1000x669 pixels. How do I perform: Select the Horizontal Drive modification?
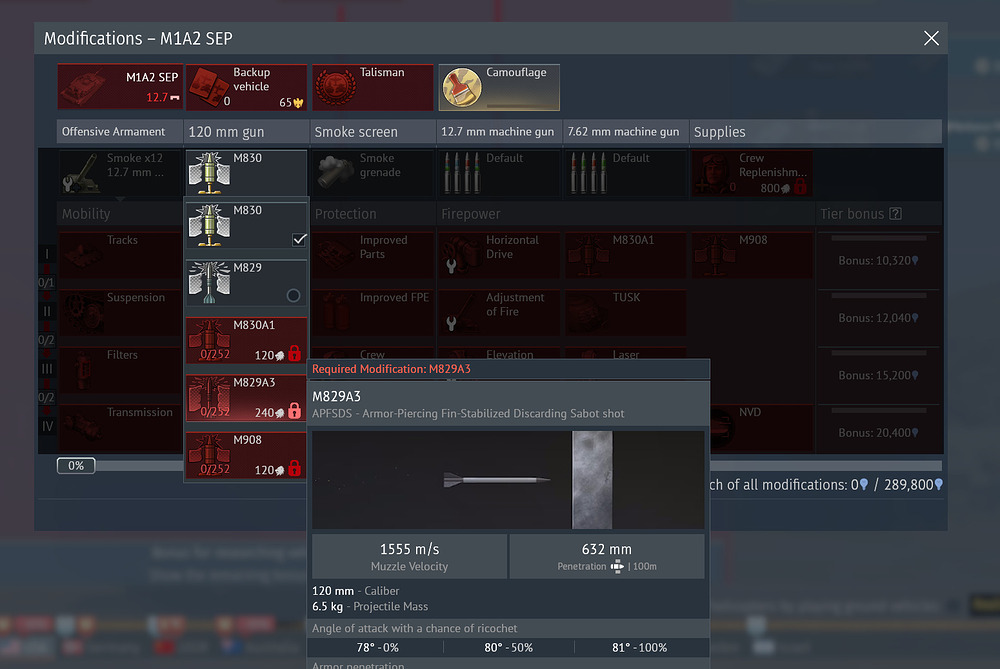pyautogui.click(x=499, y=255)
